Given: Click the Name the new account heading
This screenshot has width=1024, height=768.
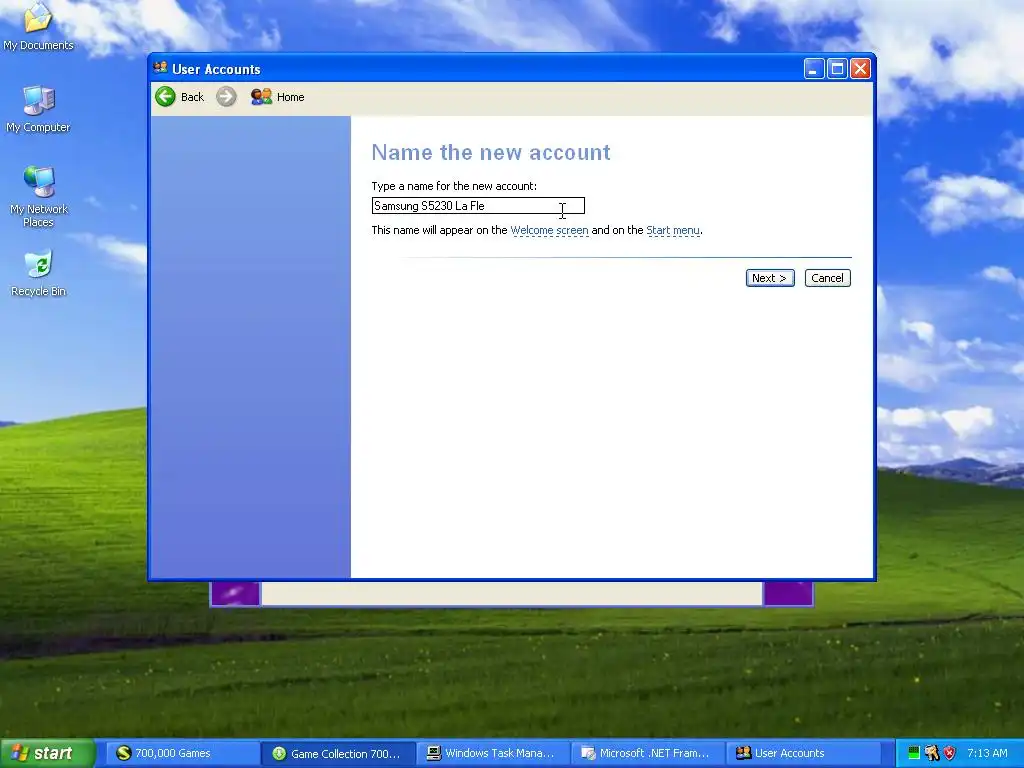Looking at the screenshot, I should click(x=491, y=152).
